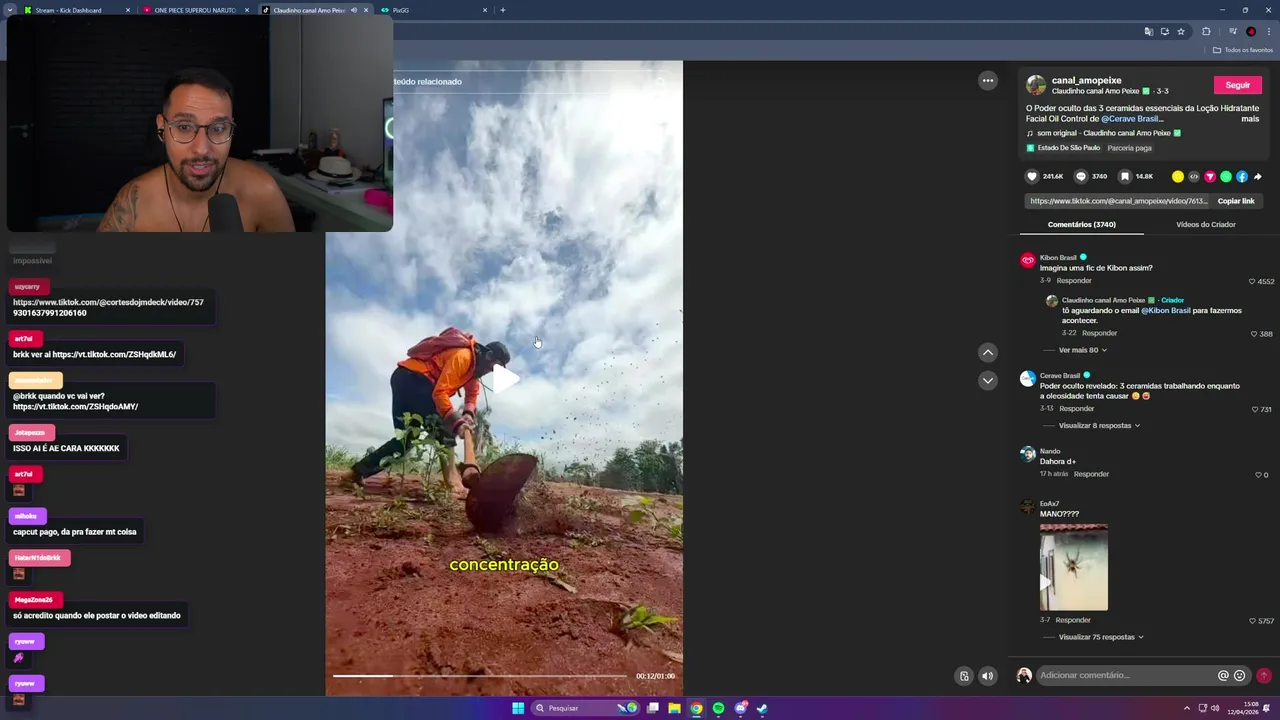Open the @Cerave Brasil mention link
The width and height of the screenshot is (1280, 720).
pos(1132,119)
